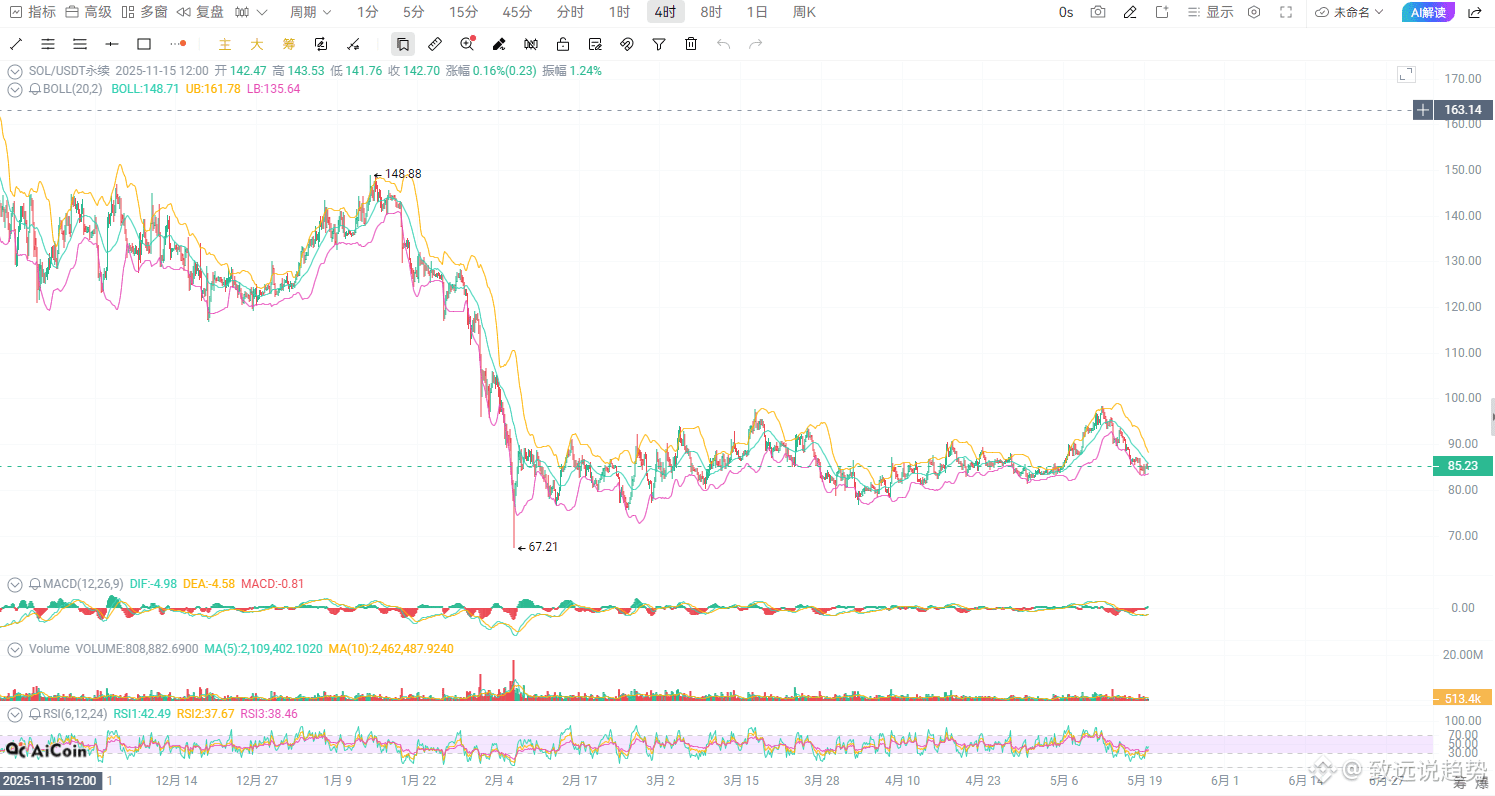Collapse the MACD indicator pane

click(x=14, y=584)
